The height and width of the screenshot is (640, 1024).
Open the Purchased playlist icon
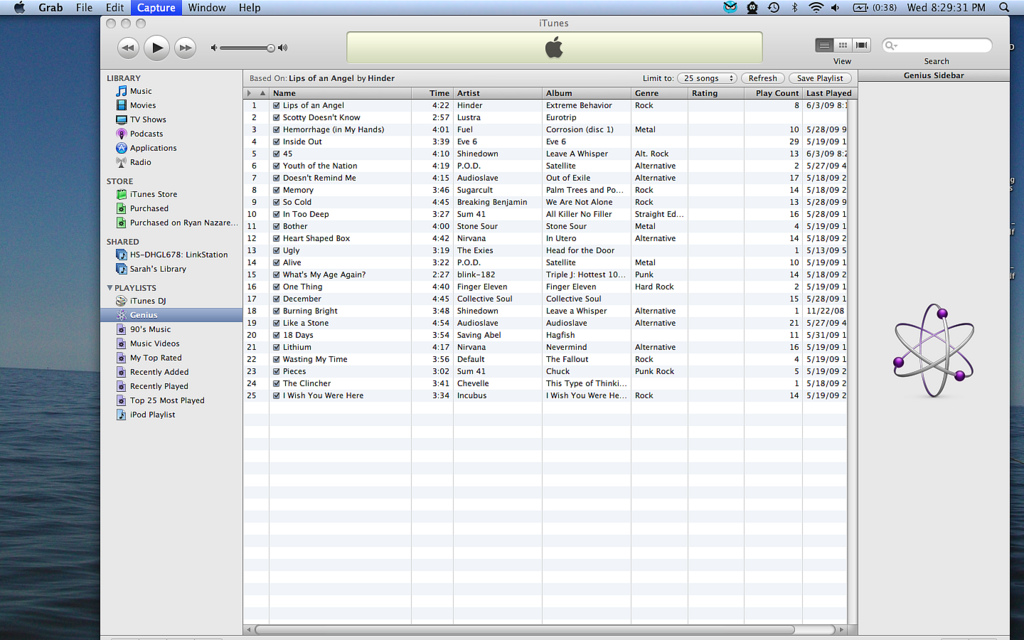click(121, 208)
